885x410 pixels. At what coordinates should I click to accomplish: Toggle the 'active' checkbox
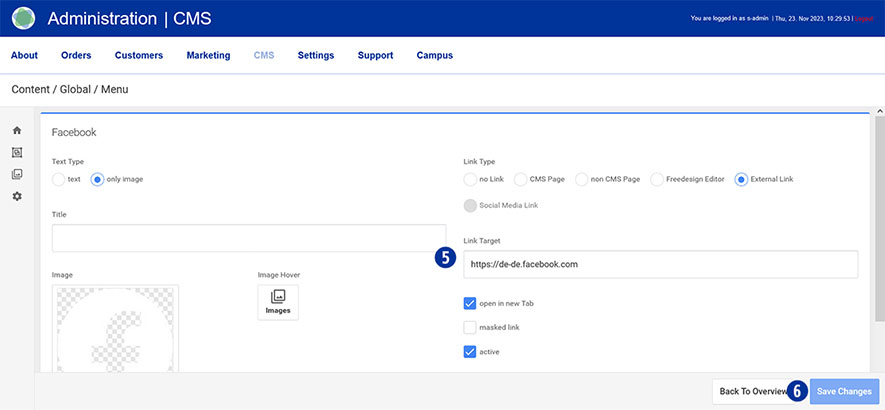[470, 352]
